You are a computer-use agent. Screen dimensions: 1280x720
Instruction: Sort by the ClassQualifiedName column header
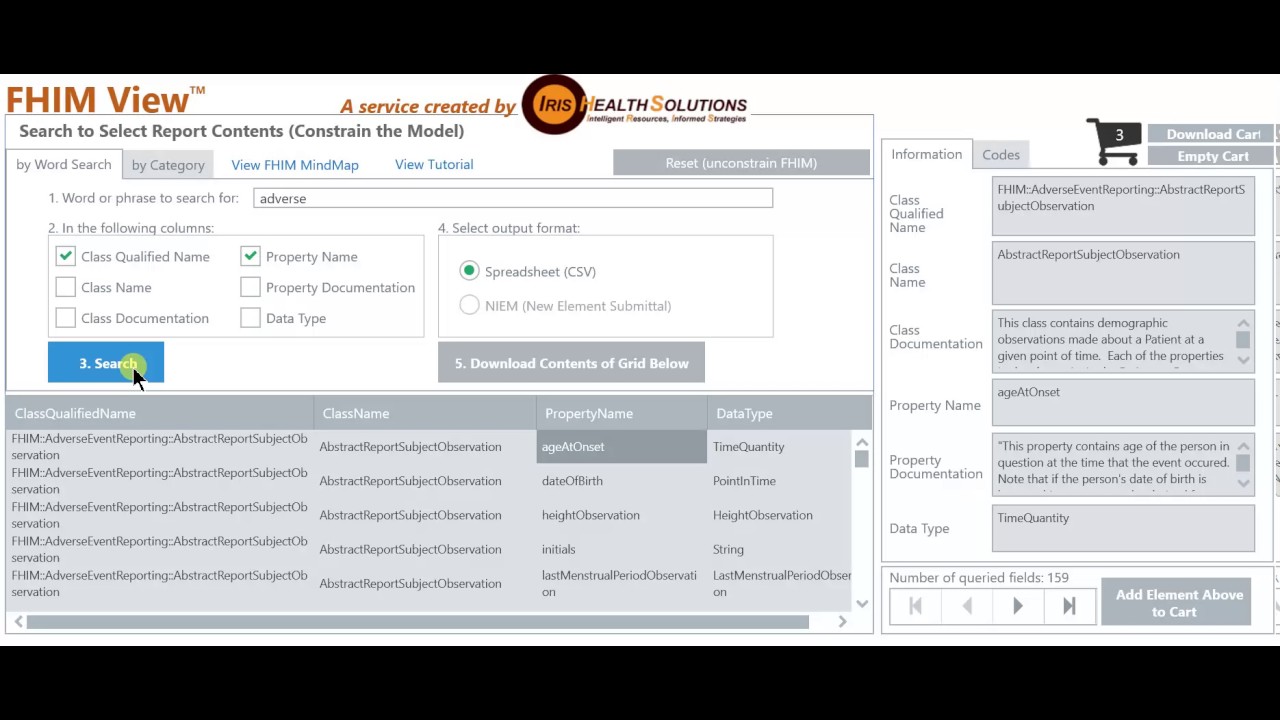[160, 413]
